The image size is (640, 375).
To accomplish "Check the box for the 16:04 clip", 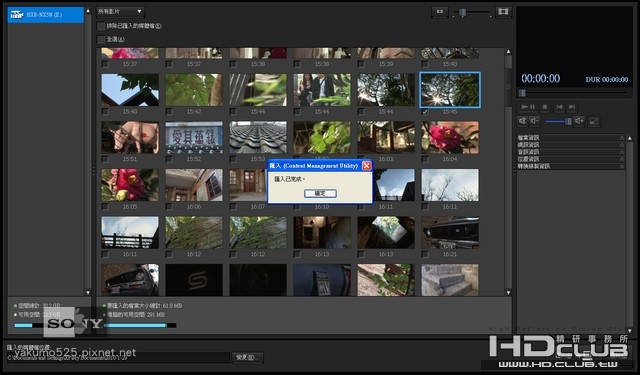I will 425,159.
